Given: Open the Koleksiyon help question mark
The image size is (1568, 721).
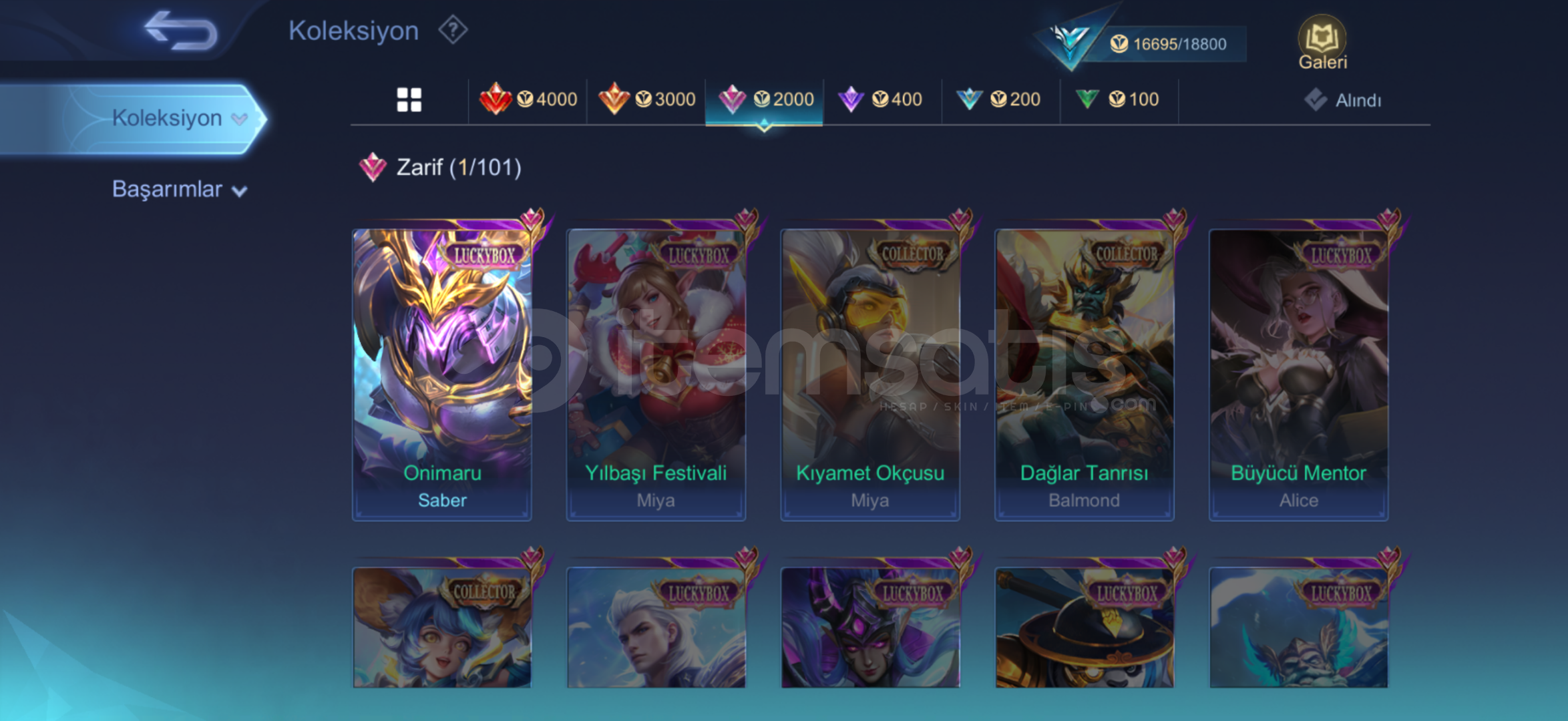Looking at the screenshot, I should 453,30.
